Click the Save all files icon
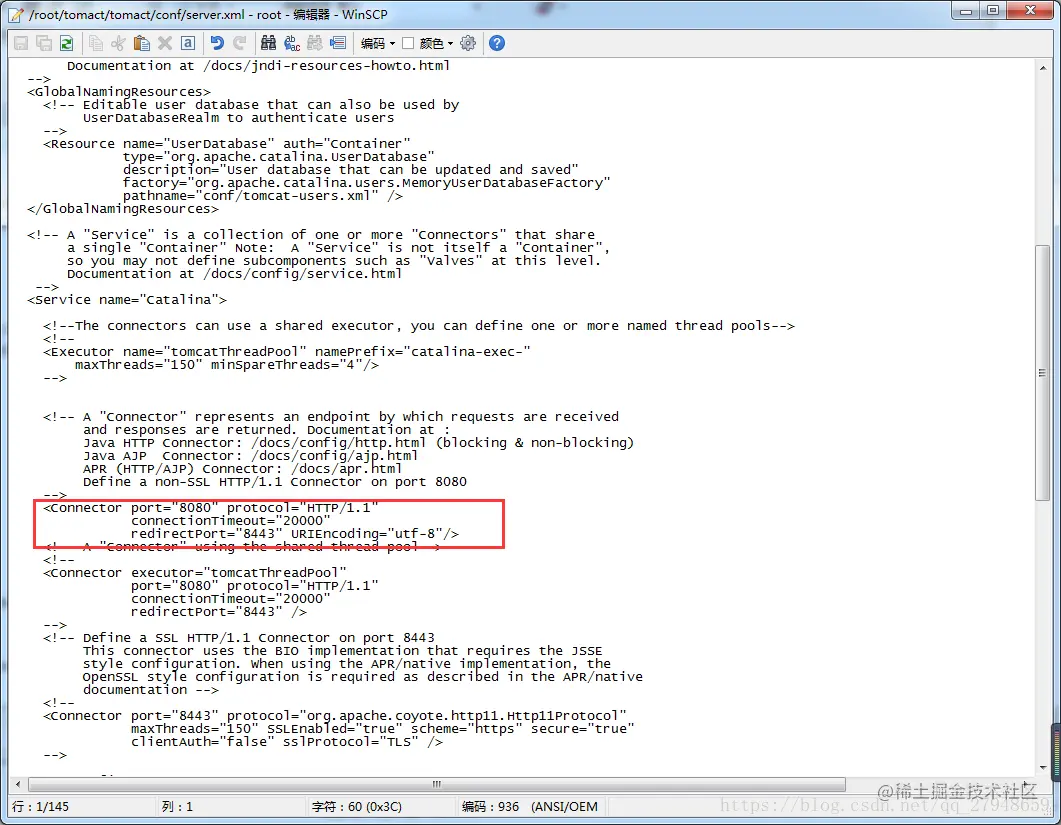 click(44, 43)
